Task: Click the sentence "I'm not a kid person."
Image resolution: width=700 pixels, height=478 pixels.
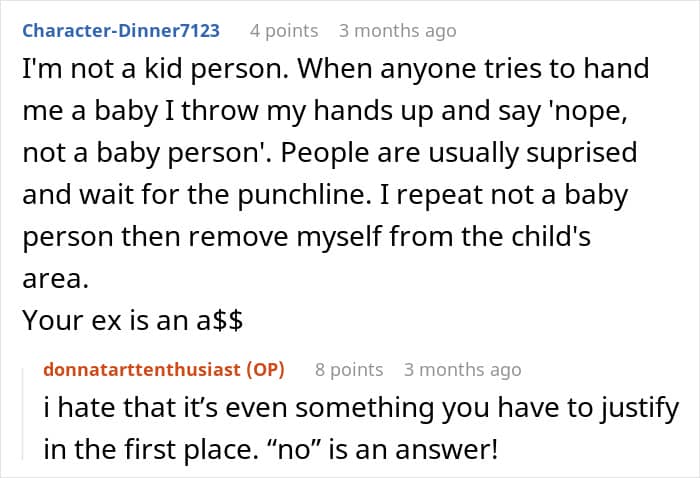Action: (155, 69)
